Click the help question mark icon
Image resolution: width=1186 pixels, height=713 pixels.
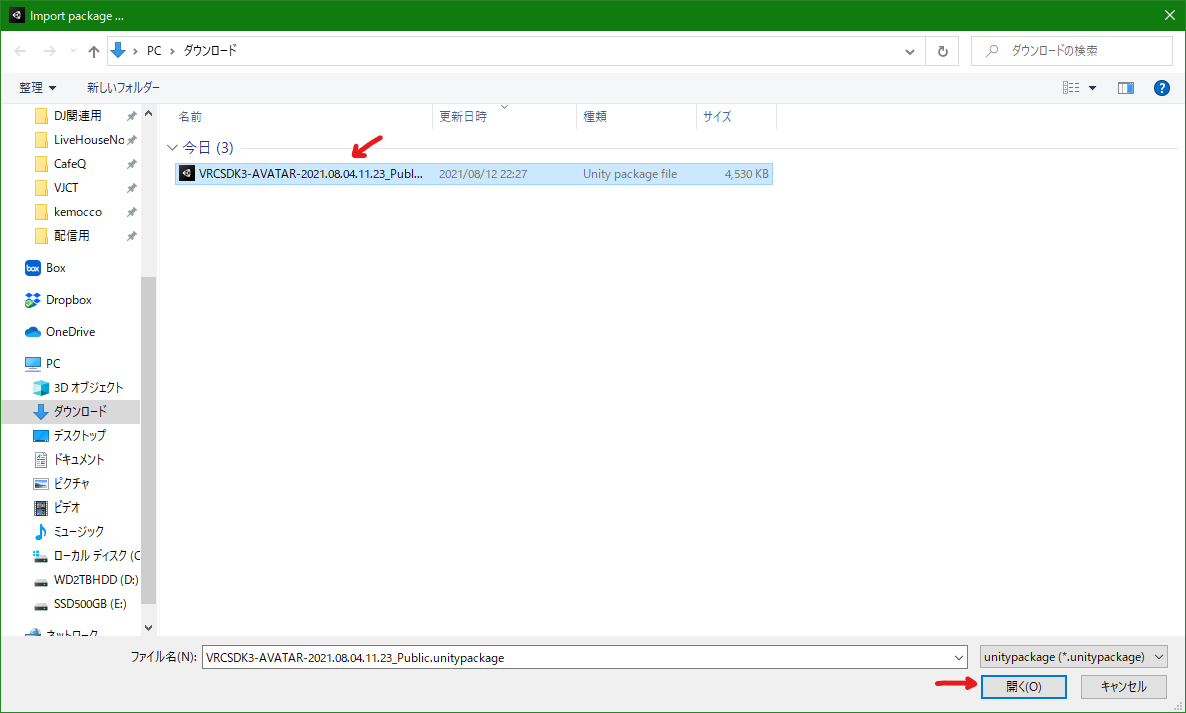(x=1161, y=88)
